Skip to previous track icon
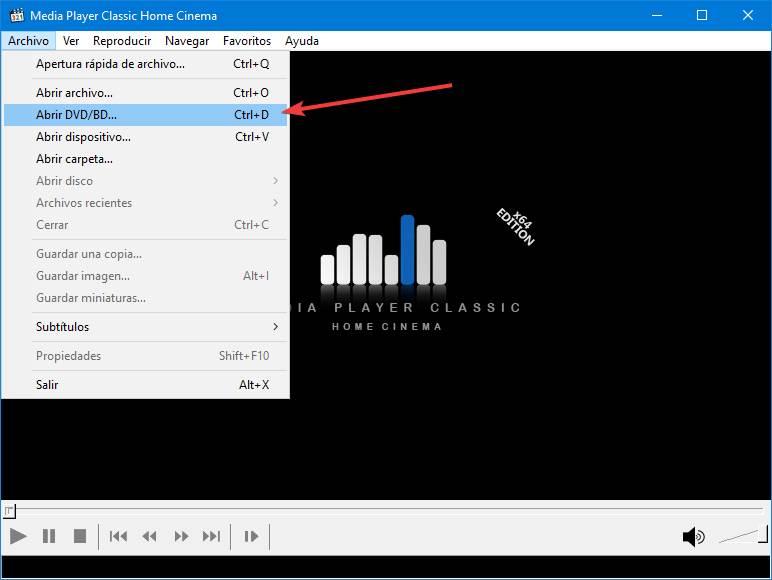This screenshot has height=580, width=772. [x=118, y=536]
